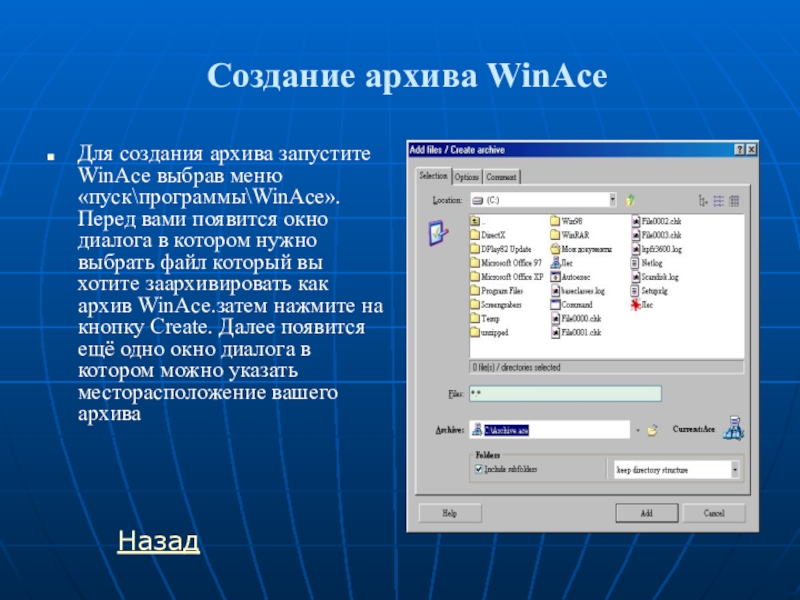Select the DirectX folder
The image size is (800, 600).
click(488, 235)
